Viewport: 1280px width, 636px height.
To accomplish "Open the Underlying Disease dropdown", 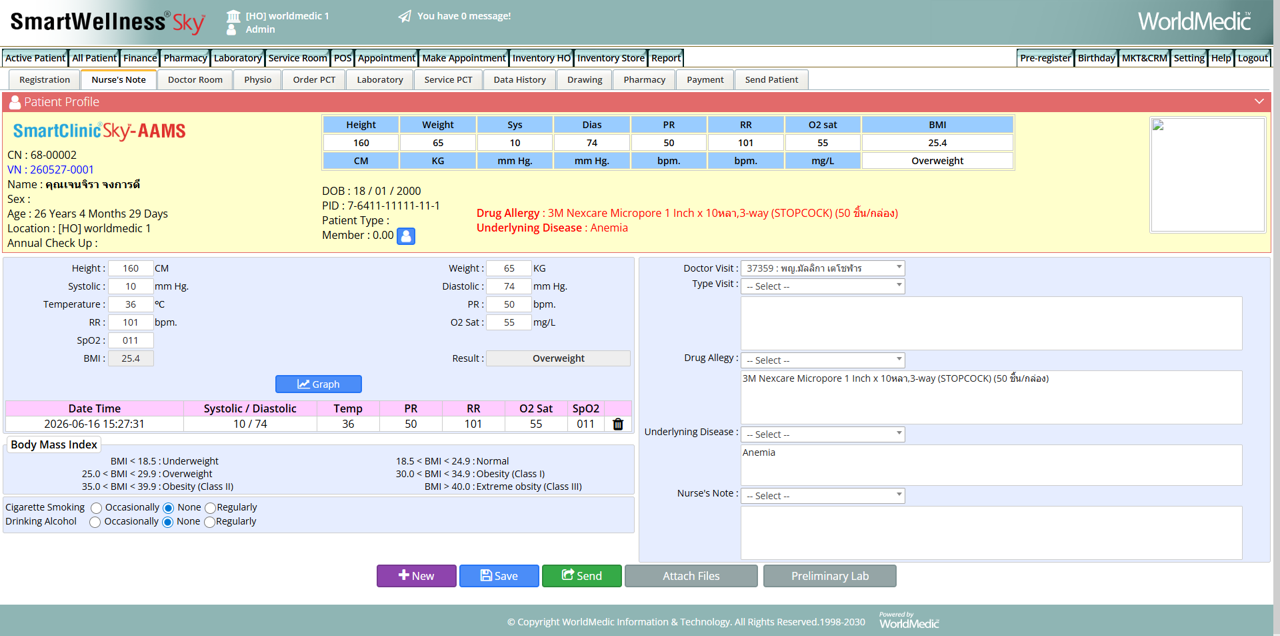I will tap(822, 434).
